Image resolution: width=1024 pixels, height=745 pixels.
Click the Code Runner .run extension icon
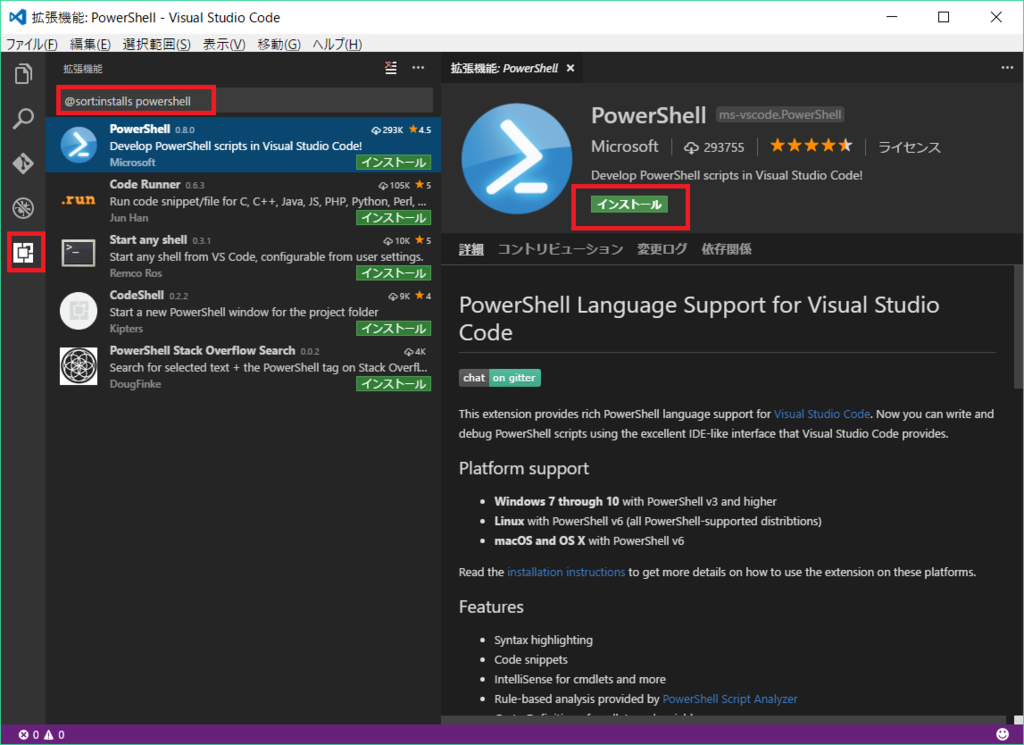pyautogui.click(x=78, y=198)
